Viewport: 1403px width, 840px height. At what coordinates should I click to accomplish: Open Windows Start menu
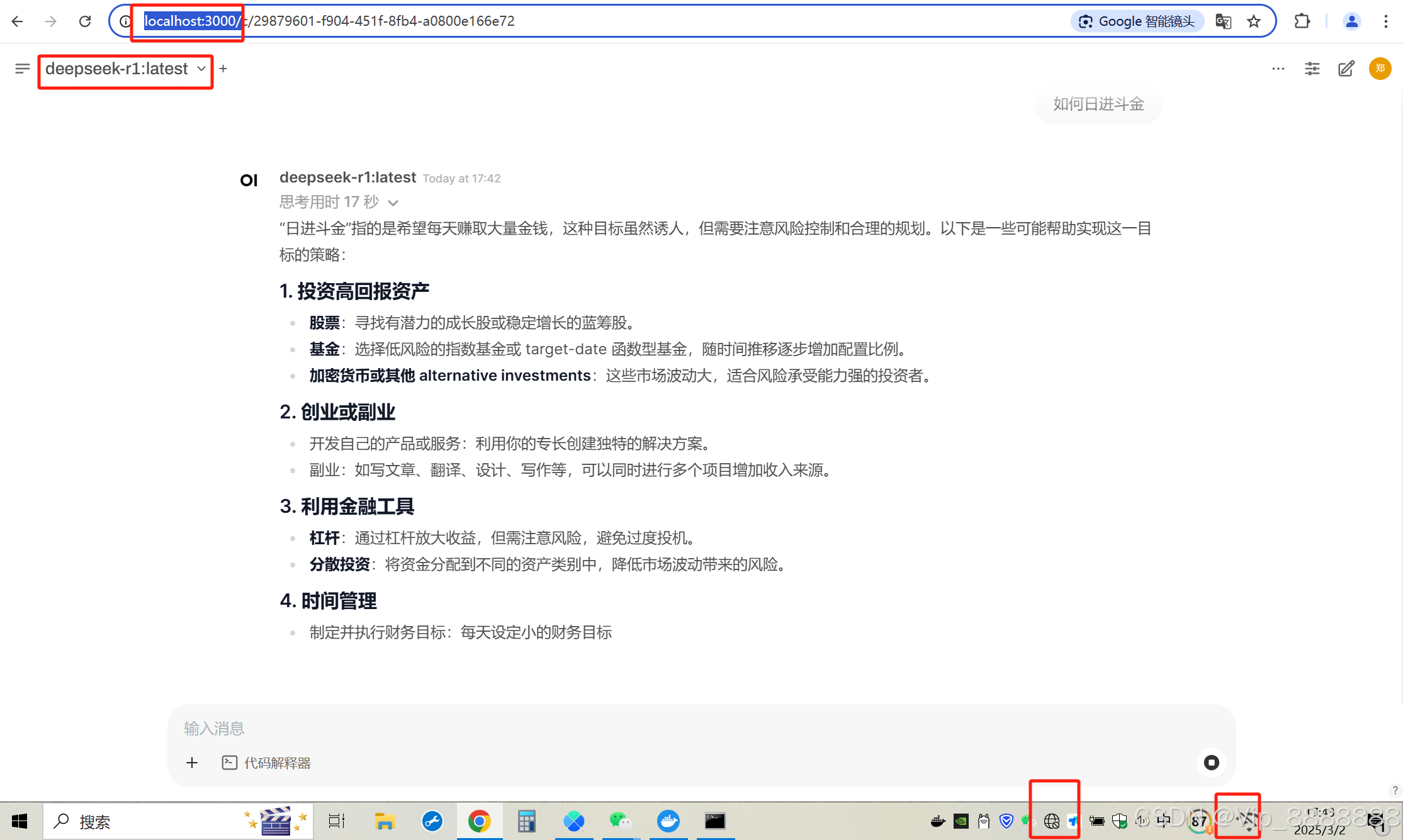pos(20,821)
